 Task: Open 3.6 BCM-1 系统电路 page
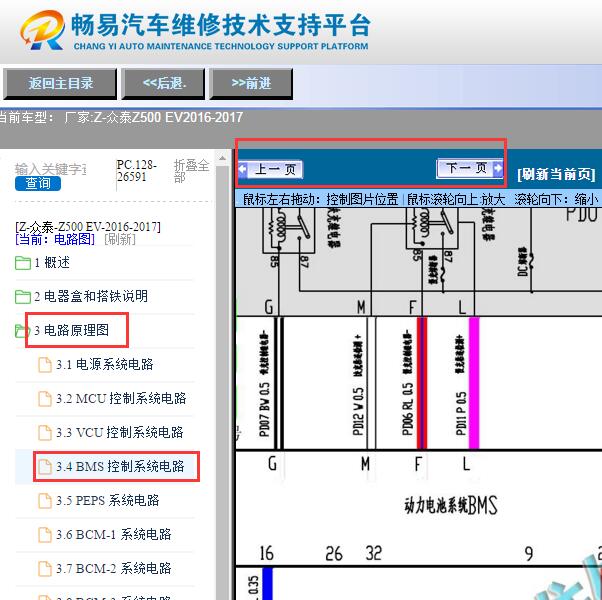114,534
